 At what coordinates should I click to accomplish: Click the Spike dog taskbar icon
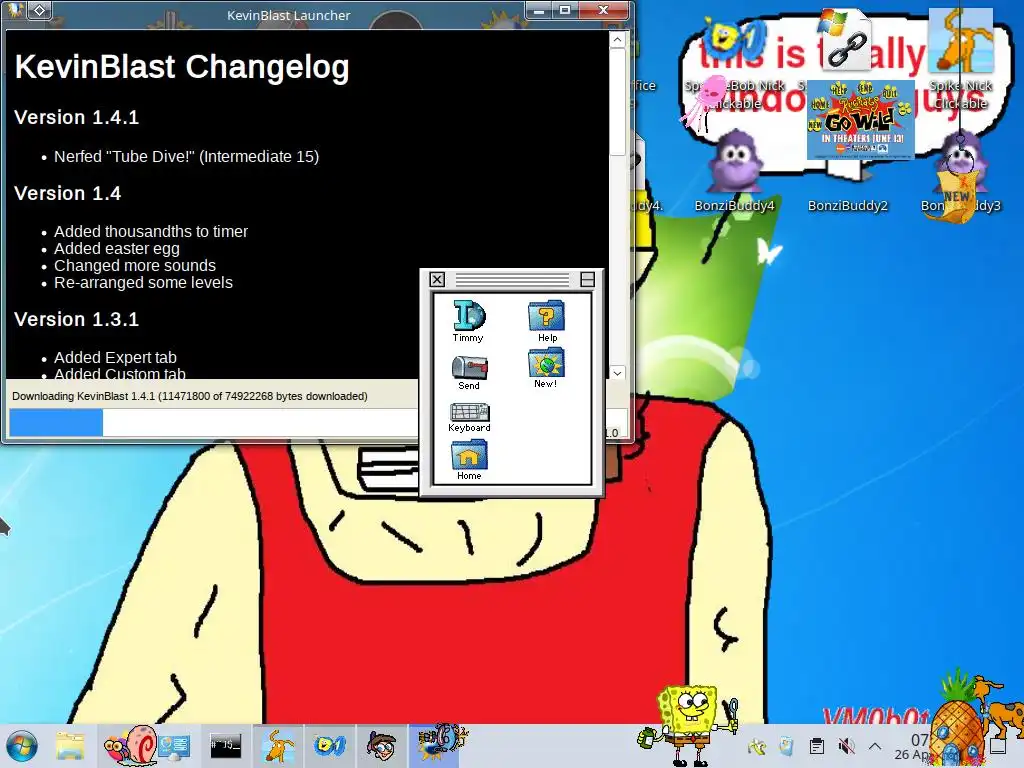[278, 745]
